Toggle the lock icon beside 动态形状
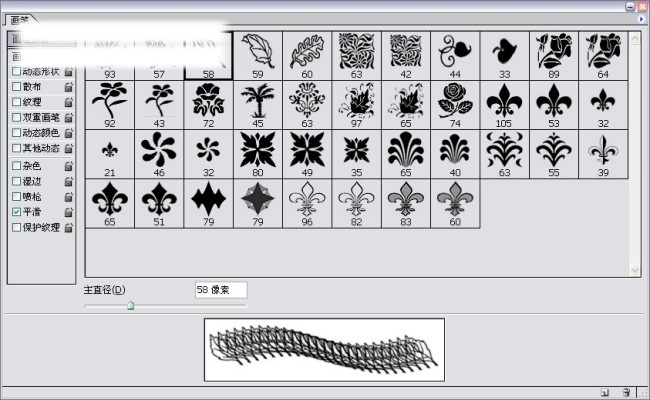This screenshot has height=400, width=650. 69,72
